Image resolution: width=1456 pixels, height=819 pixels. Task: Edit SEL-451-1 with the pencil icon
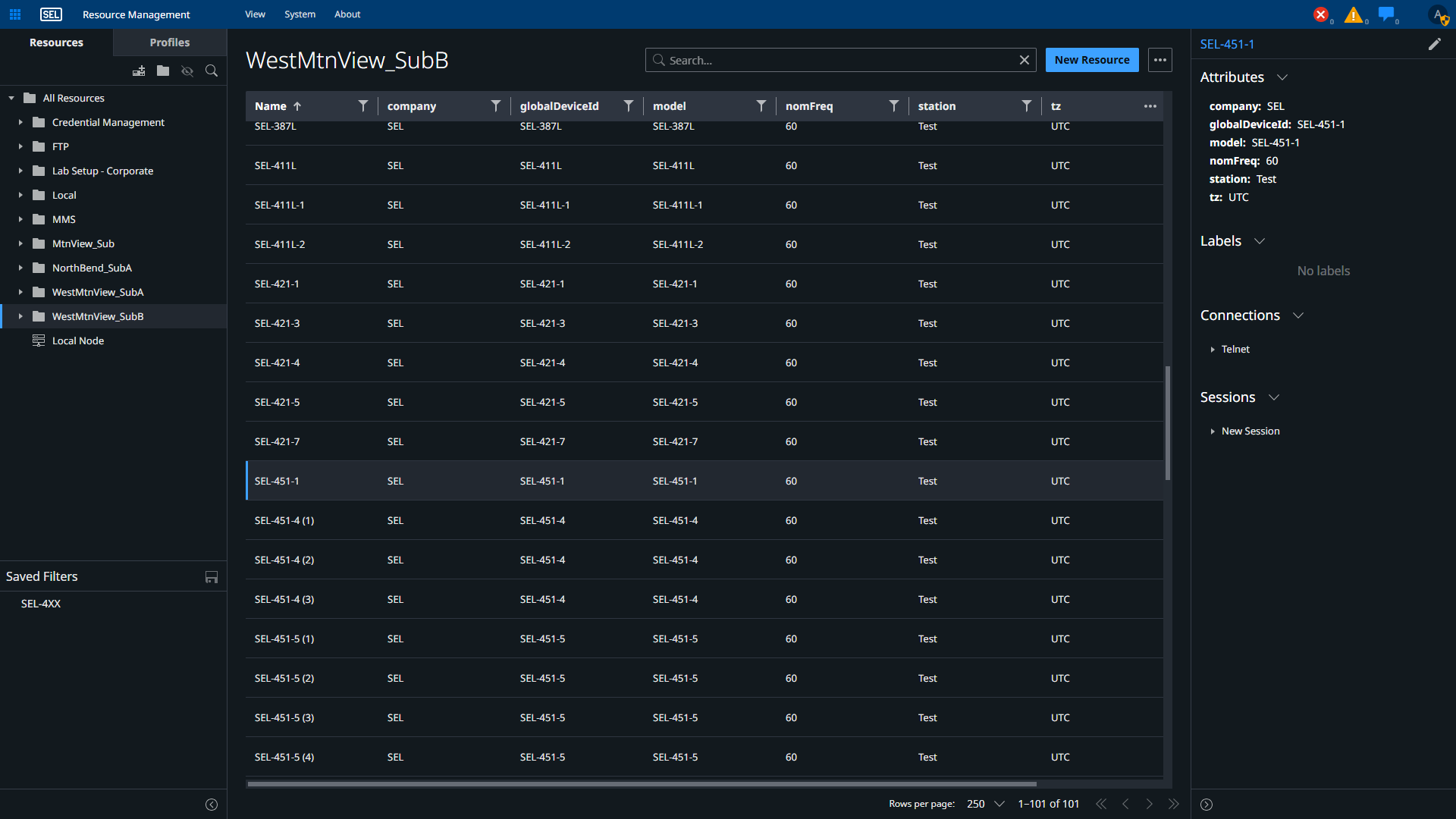1435,44
